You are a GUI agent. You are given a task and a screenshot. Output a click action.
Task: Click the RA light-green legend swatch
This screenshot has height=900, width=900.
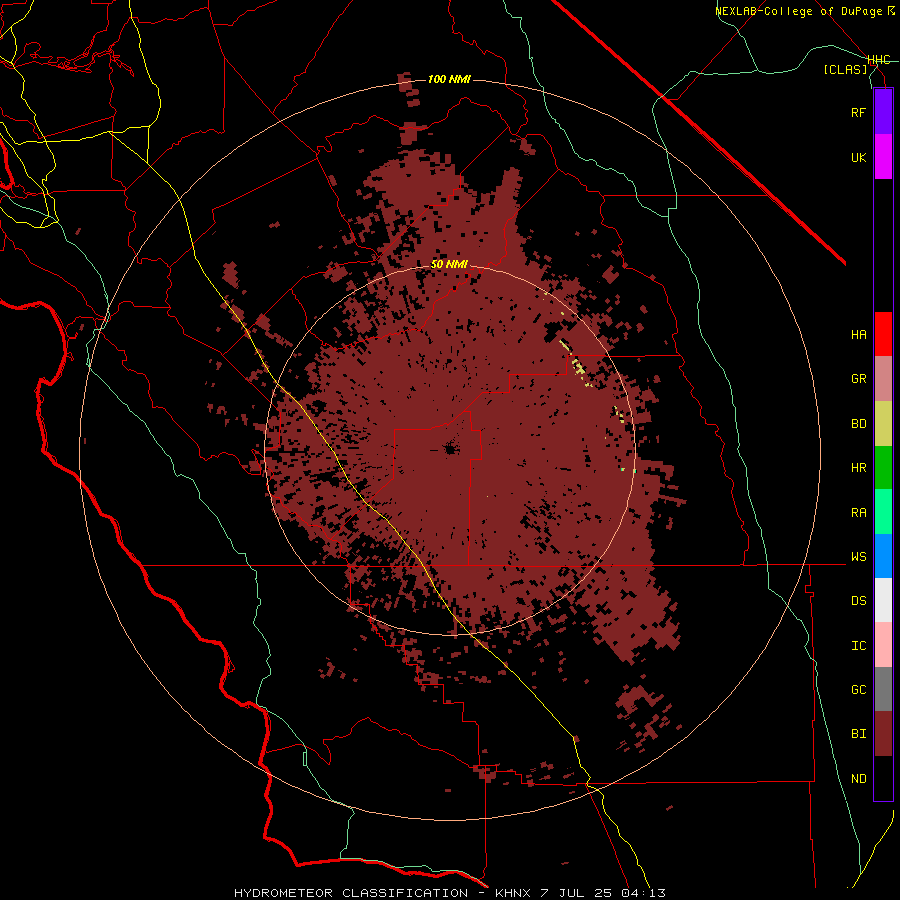click(883, 512)
